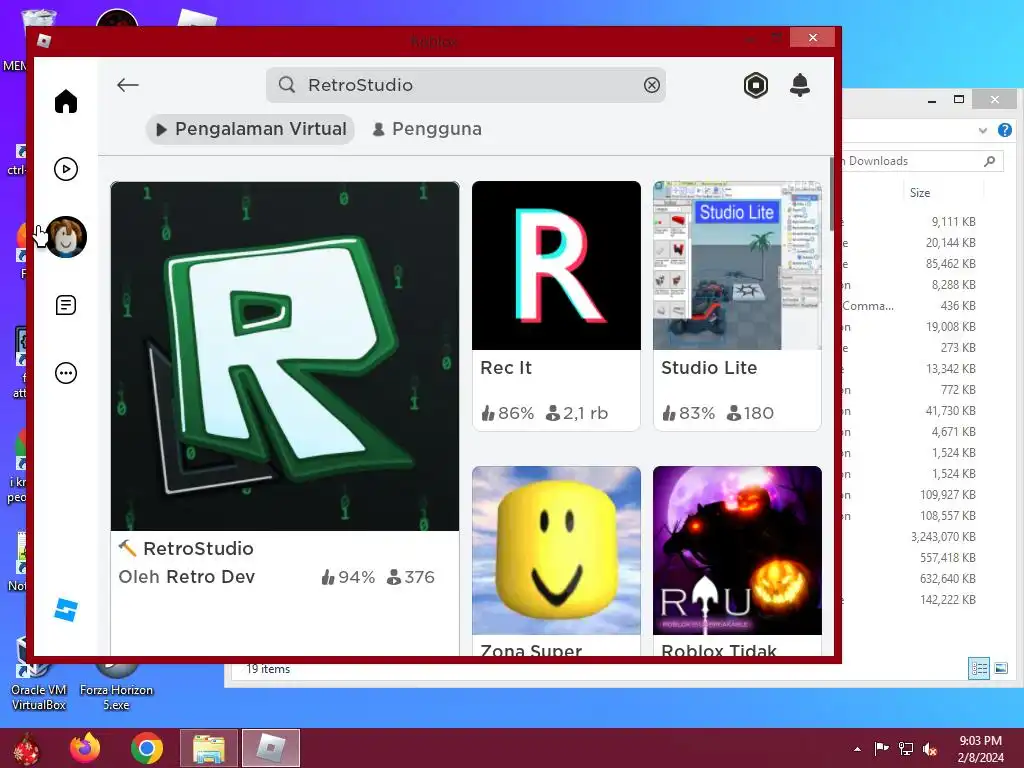
Task: Switch Explorer to large icons view
Action: 1001,668
